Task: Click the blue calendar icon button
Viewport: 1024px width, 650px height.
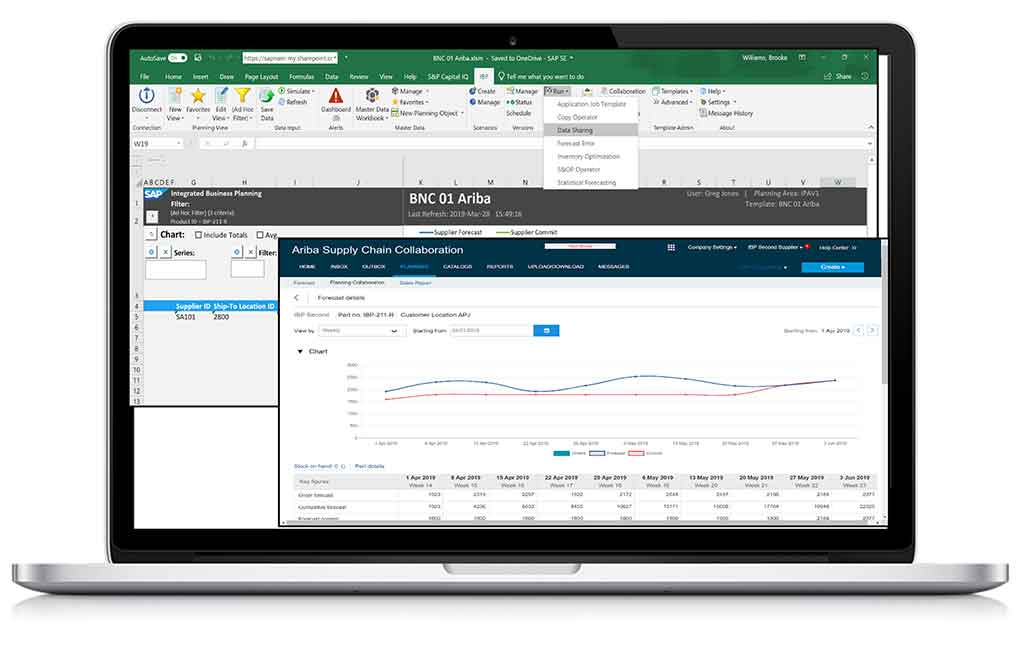Action: (x=547, y=331)
